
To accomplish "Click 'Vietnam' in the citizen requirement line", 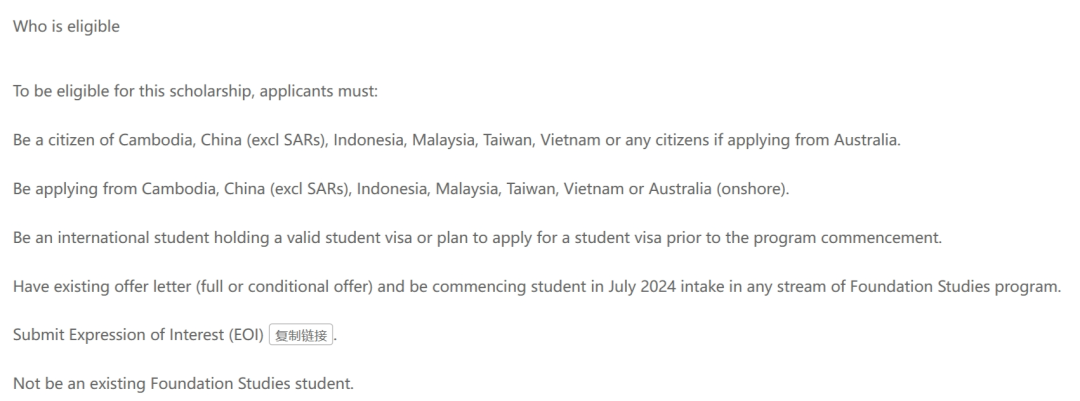I will (x=570, y=140).
